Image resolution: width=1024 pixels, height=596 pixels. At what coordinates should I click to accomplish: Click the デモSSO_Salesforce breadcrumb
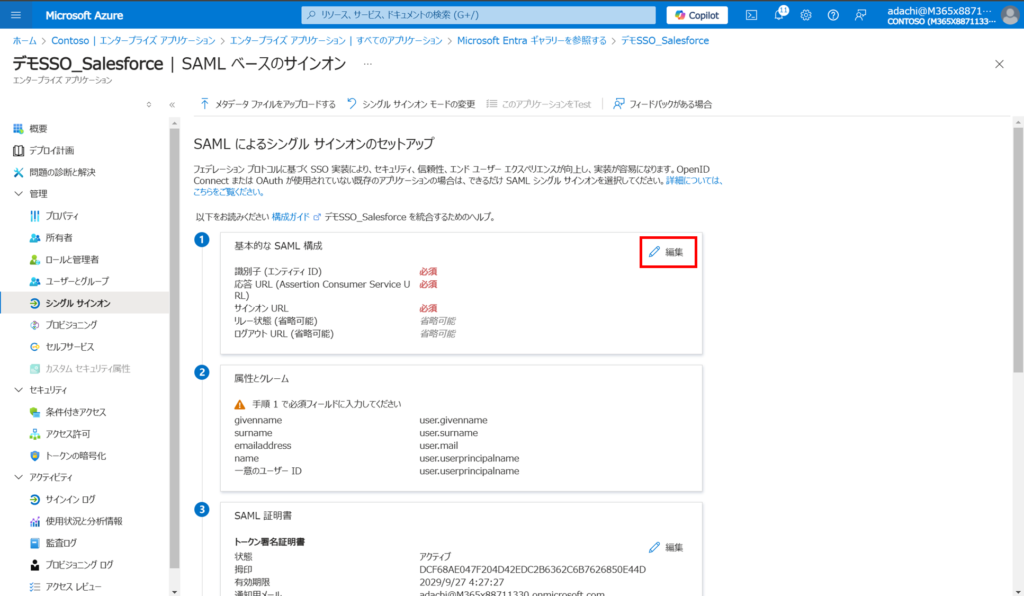pos(665,40)
